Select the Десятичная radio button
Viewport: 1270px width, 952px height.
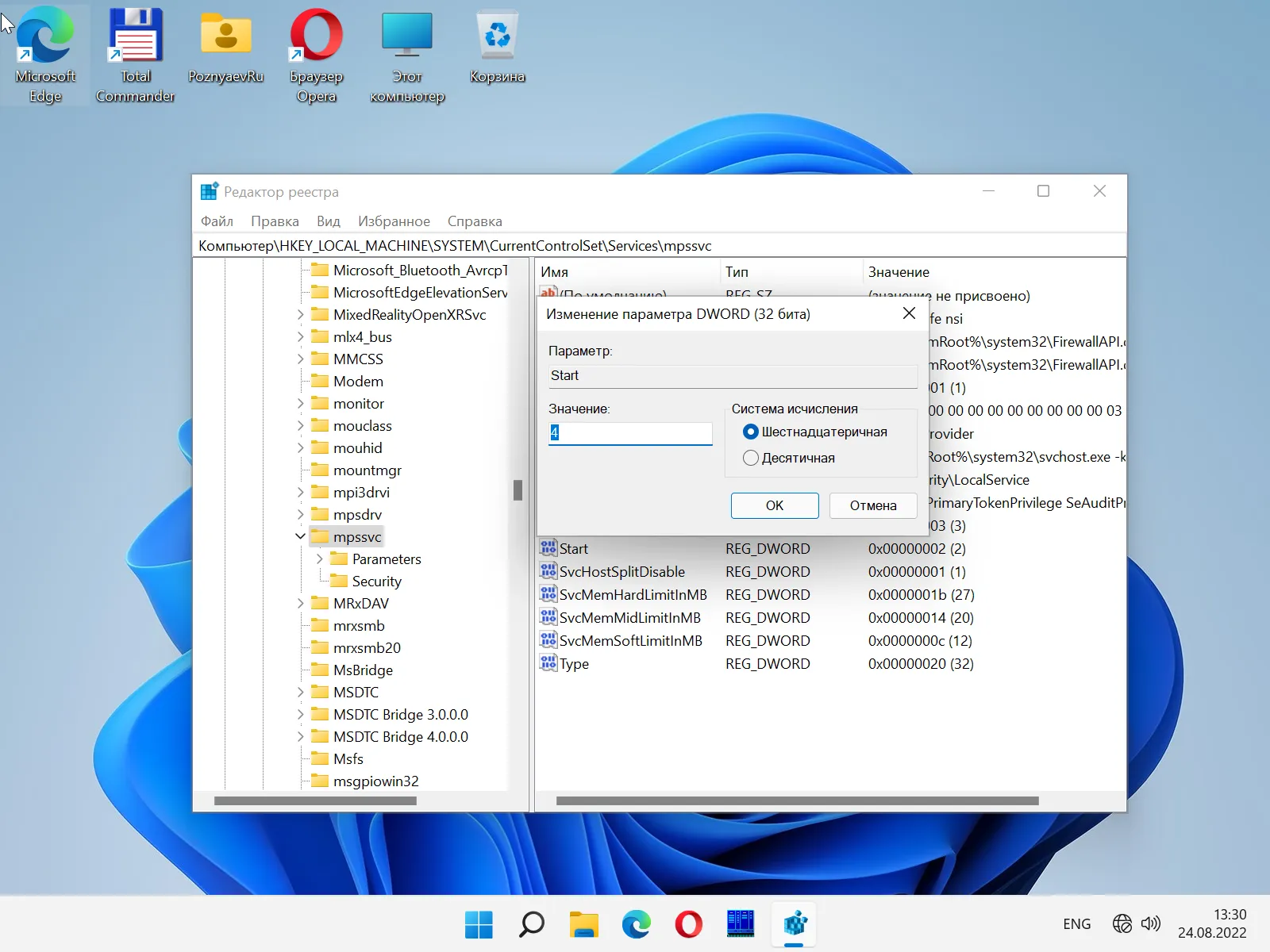point(751,459)
